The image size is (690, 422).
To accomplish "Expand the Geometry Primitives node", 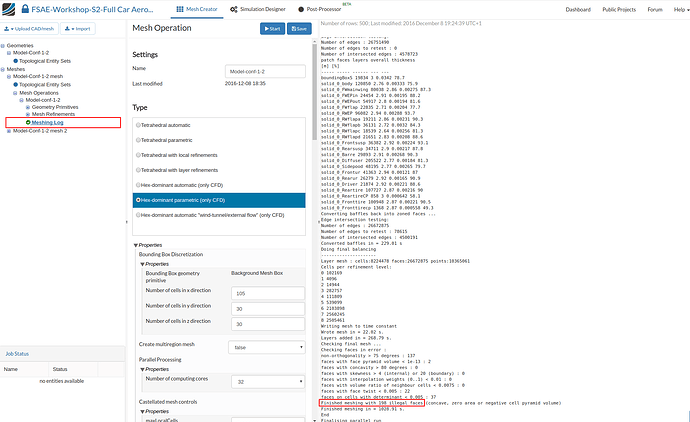I will (x=28, y=107).
